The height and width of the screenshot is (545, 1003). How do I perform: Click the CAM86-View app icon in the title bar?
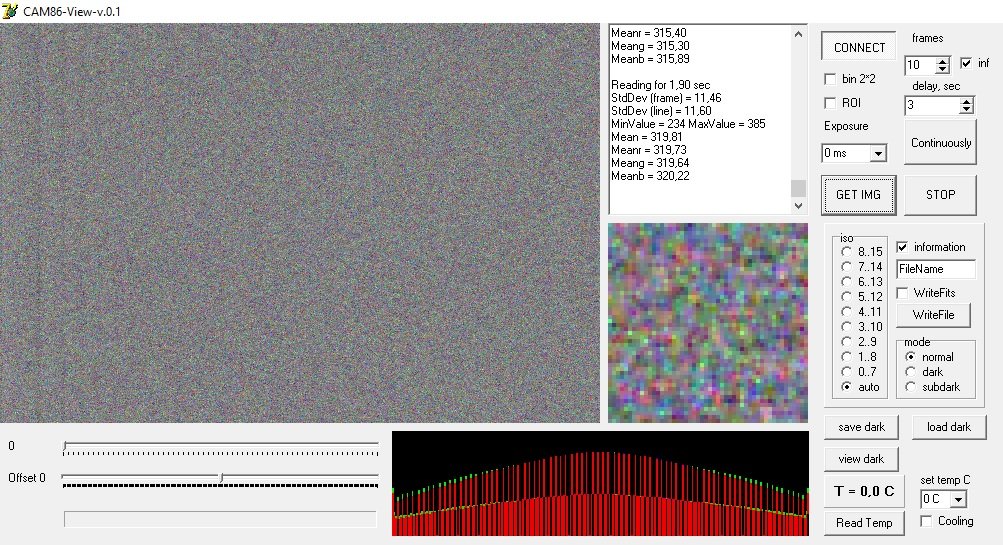pos(10,11)
